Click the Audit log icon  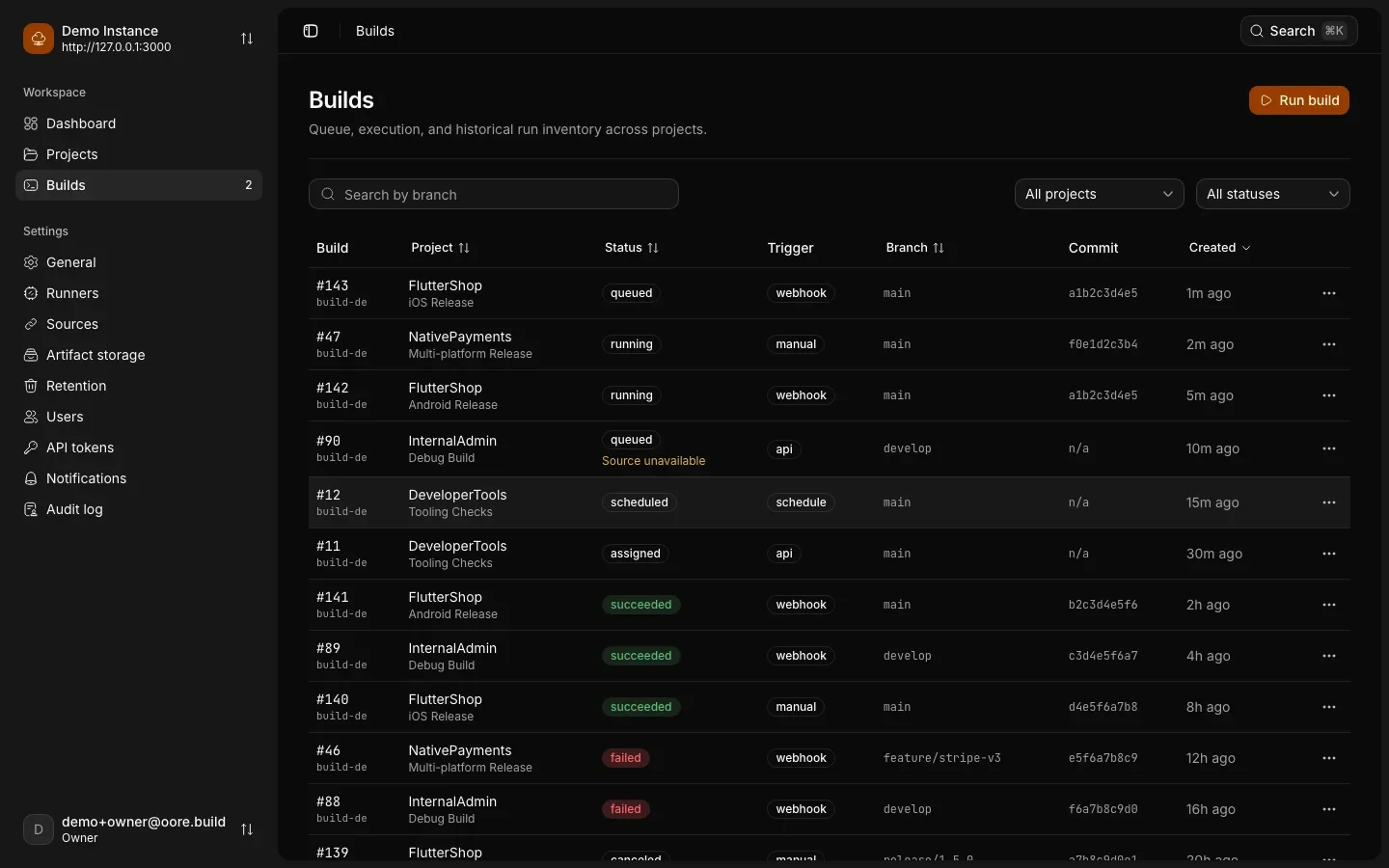point(31,509)
